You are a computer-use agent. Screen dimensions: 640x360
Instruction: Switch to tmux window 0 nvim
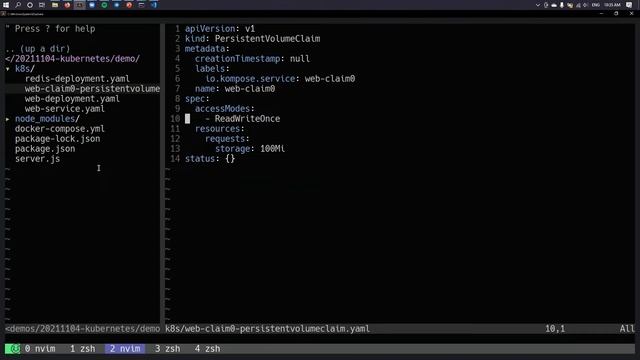(40, 349)
